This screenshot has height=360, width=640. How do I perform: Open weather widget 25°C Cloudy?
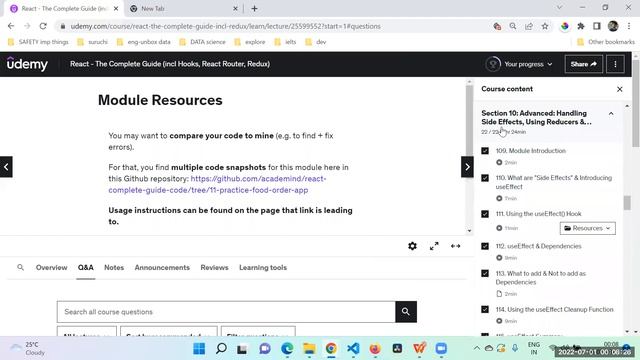click(x=28, y=349)
